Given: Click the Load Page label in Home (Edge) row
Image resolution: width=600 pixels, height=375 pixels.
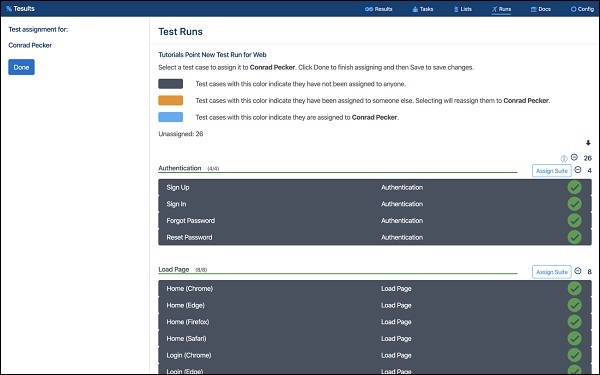Looking at the screenshot, I should tap(396, 305).
